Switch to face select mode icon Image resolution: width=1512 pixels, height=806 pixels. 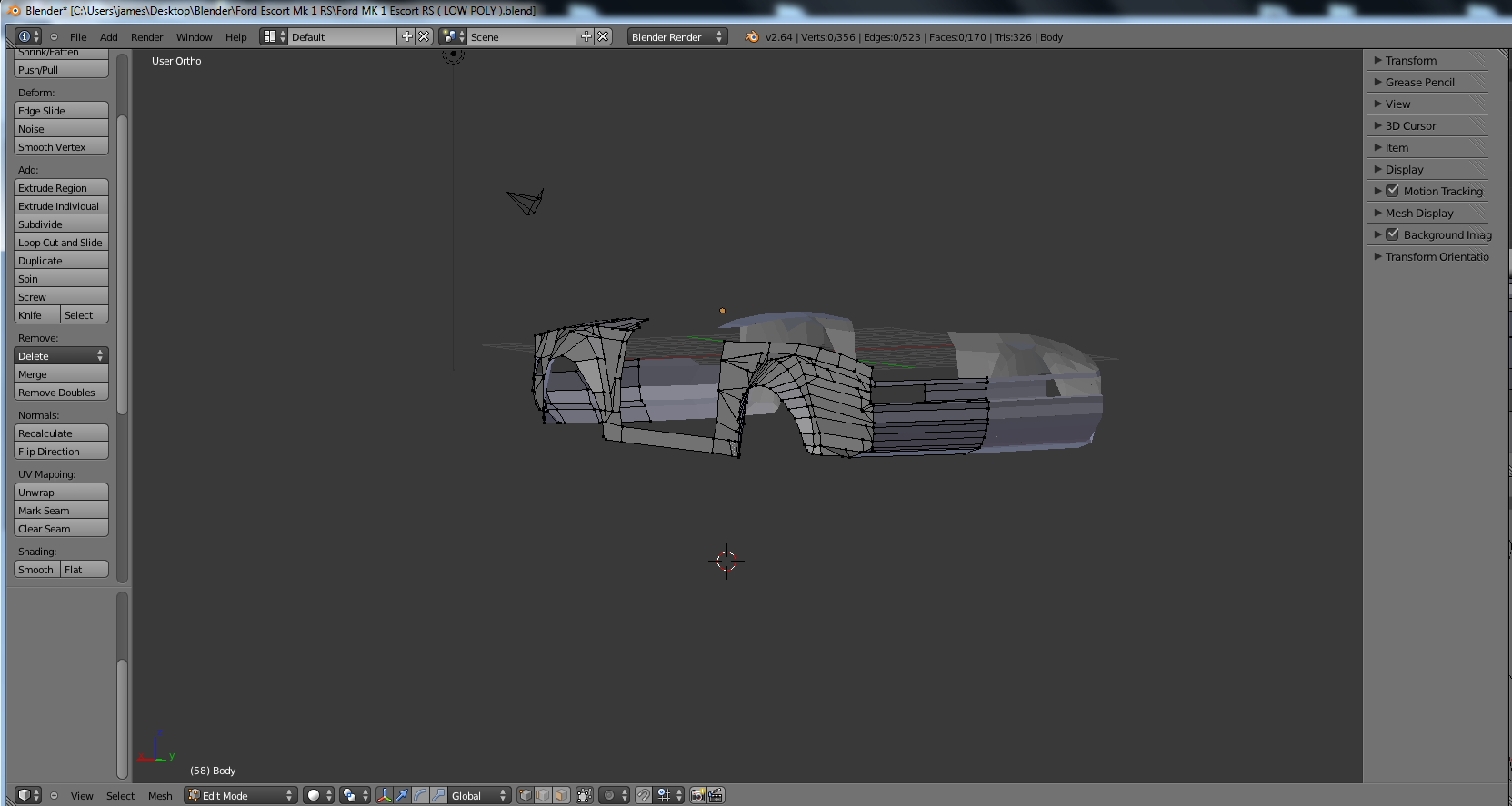coord(561,795)
